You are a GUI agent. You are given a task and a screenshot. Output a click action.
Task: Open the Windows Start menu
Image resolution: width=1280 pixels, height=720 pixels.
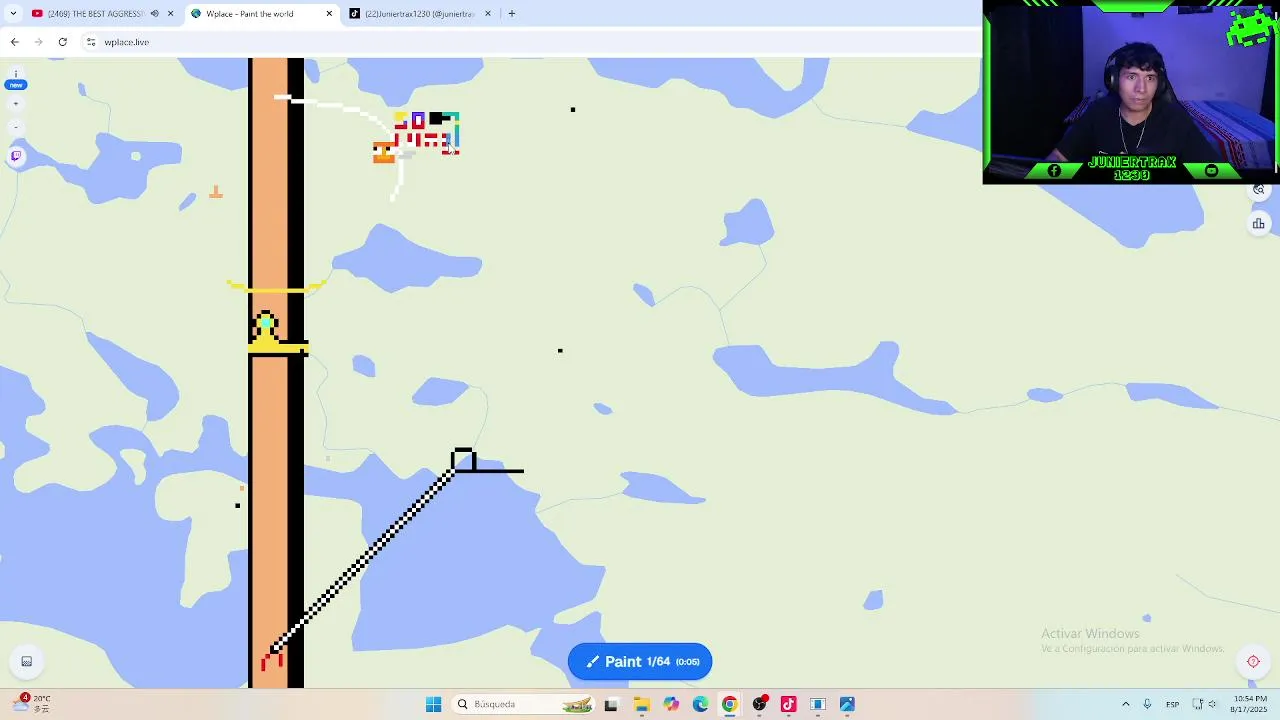click(x=433, y=704)
